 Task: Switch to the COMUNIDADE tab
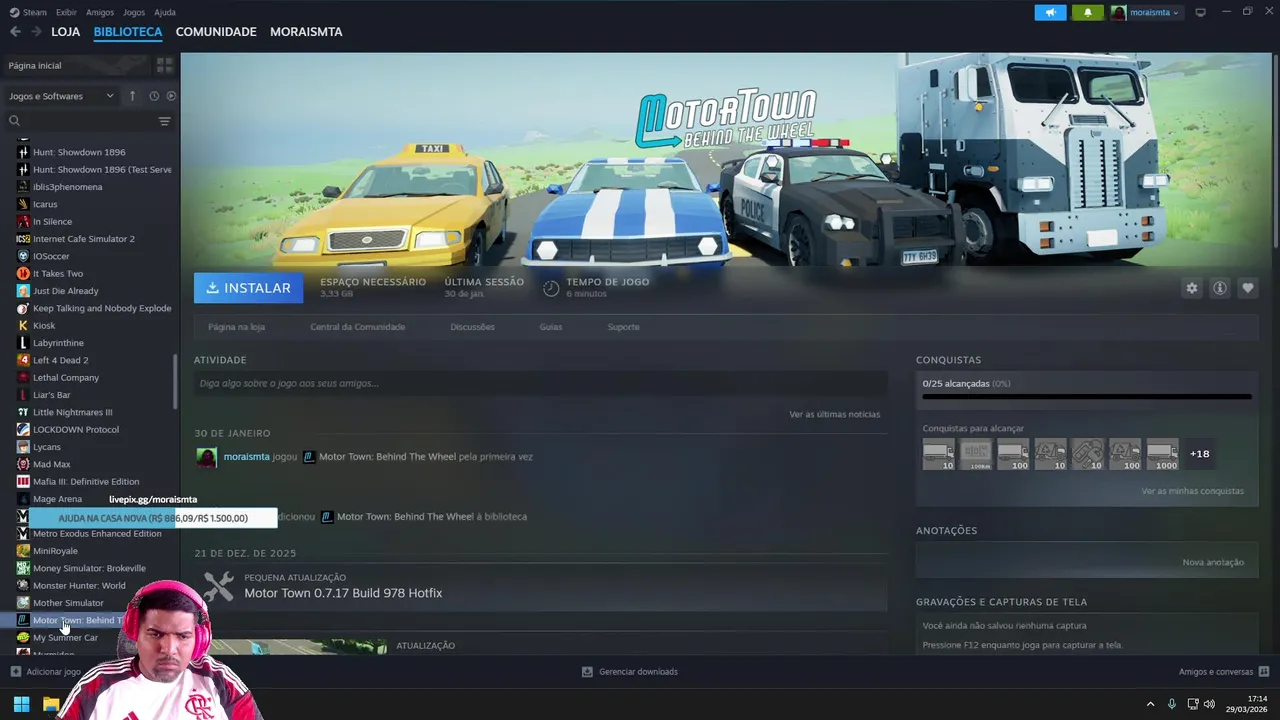coord(216,32)
